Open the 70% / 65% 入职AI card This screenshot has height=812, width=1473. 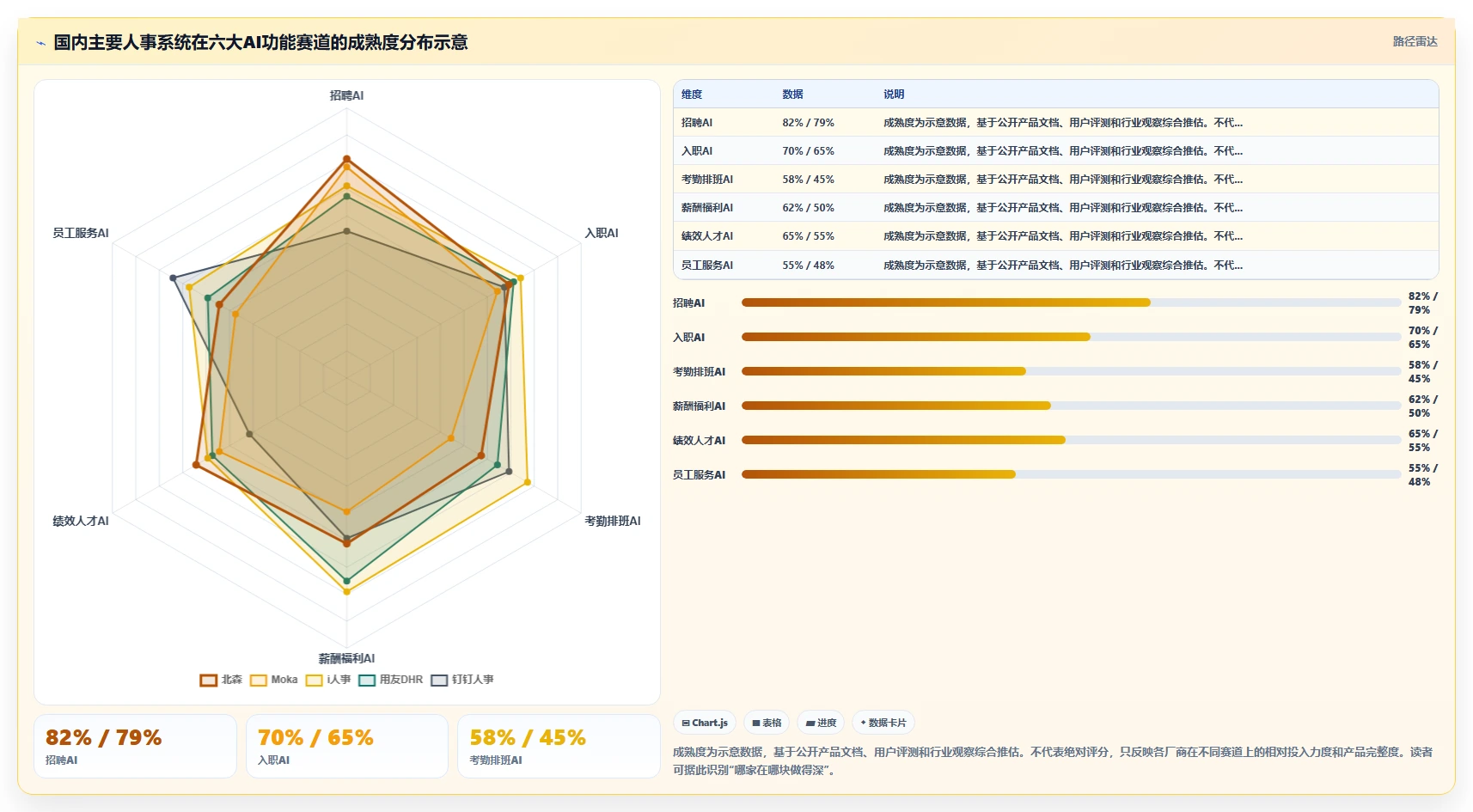[347, 746]
